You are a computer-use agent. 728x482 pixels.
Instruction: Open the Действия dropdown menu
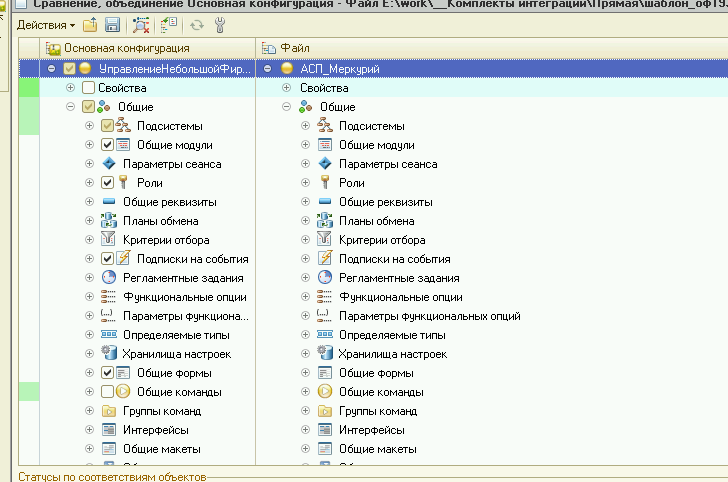point(45,23)
